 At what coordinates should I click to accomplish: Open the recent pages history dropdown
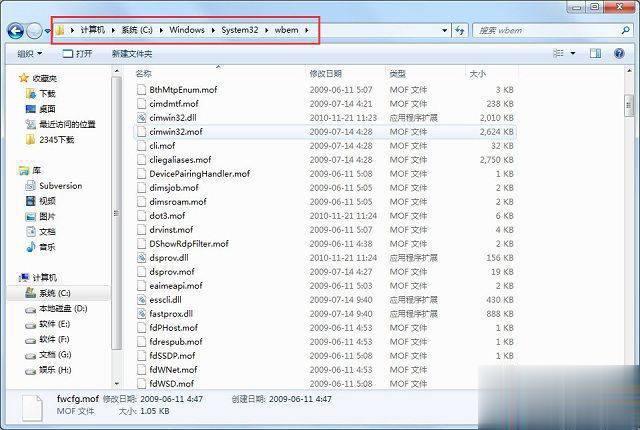click(x=47, y=31)
